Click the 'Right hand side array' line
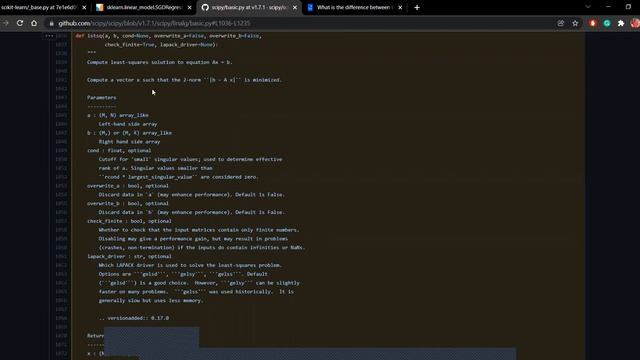640x360 pixels. [x=129, y=142]
